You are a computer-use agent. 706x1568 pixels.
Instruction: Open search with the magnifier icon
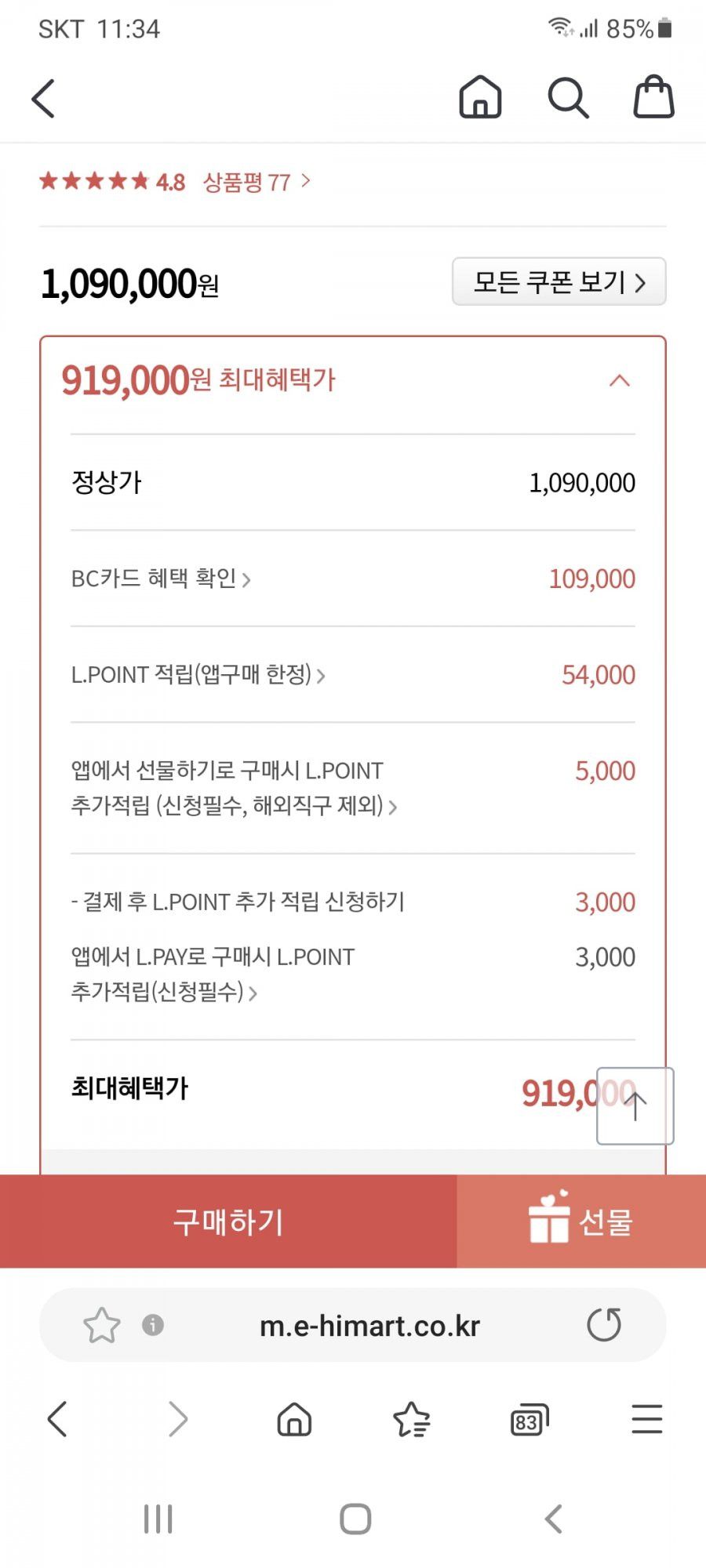[x=568, y=98]
